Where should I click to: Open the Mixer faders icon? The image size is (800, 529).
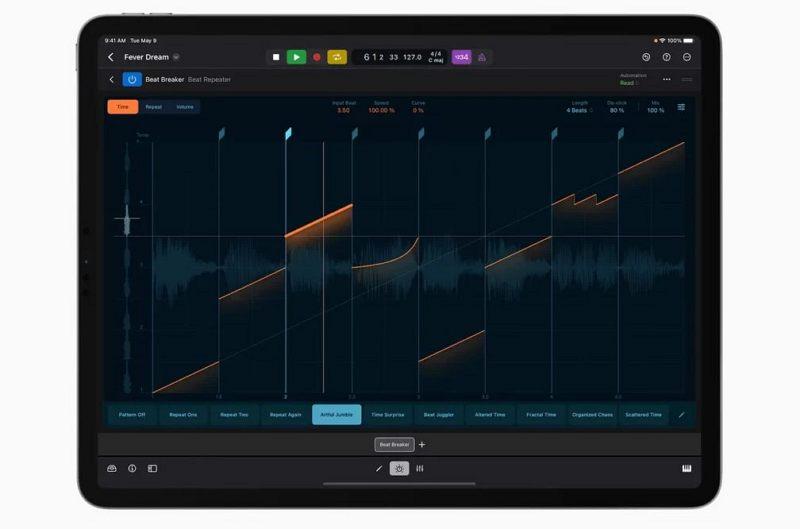(x=420, y=468)
